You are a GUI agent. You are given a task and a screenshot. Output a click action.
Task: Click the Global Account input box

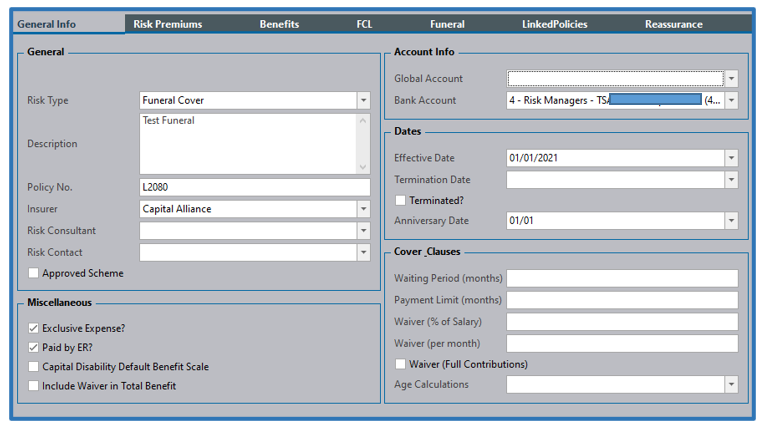point(615,78)
